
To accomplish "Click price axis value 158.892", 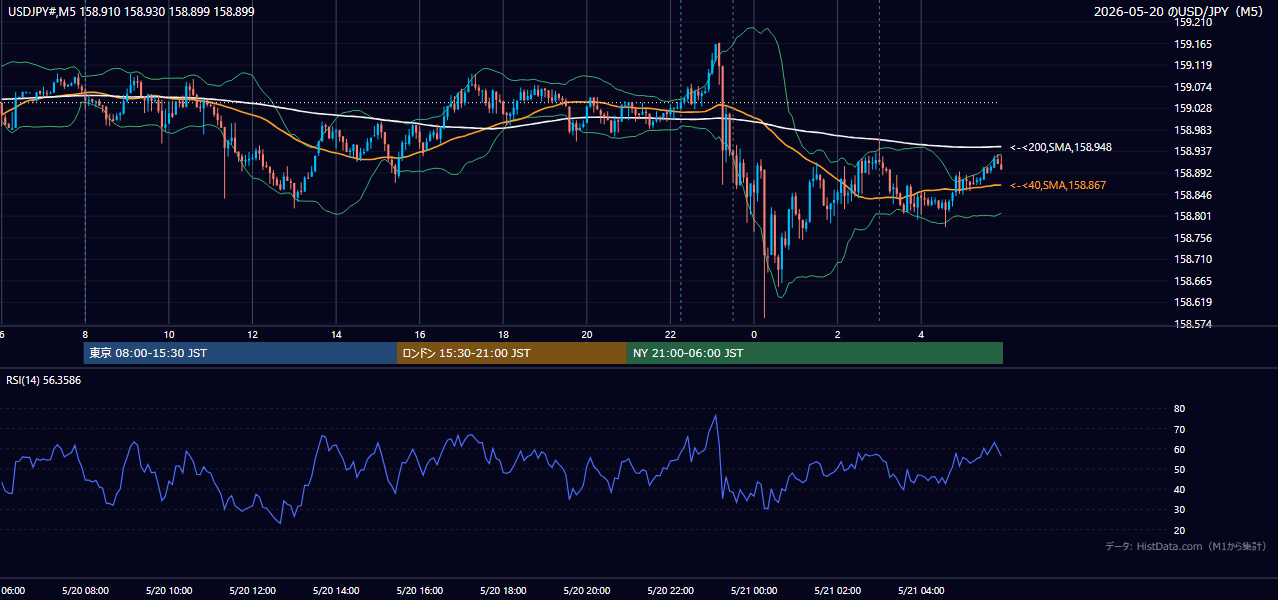I will tap(1192, 173).
